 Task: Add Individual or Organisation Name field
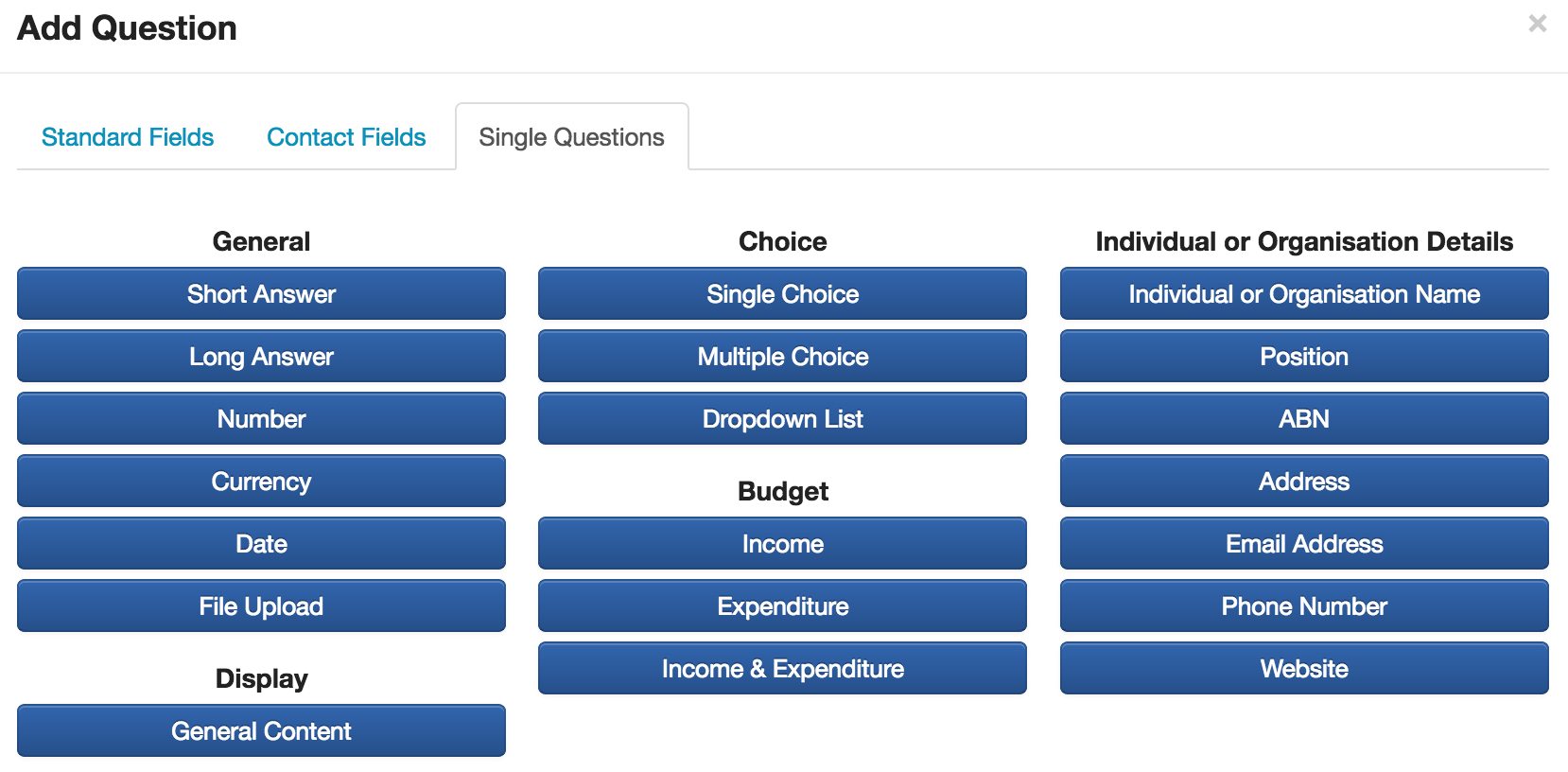[x=1304, y=294]
